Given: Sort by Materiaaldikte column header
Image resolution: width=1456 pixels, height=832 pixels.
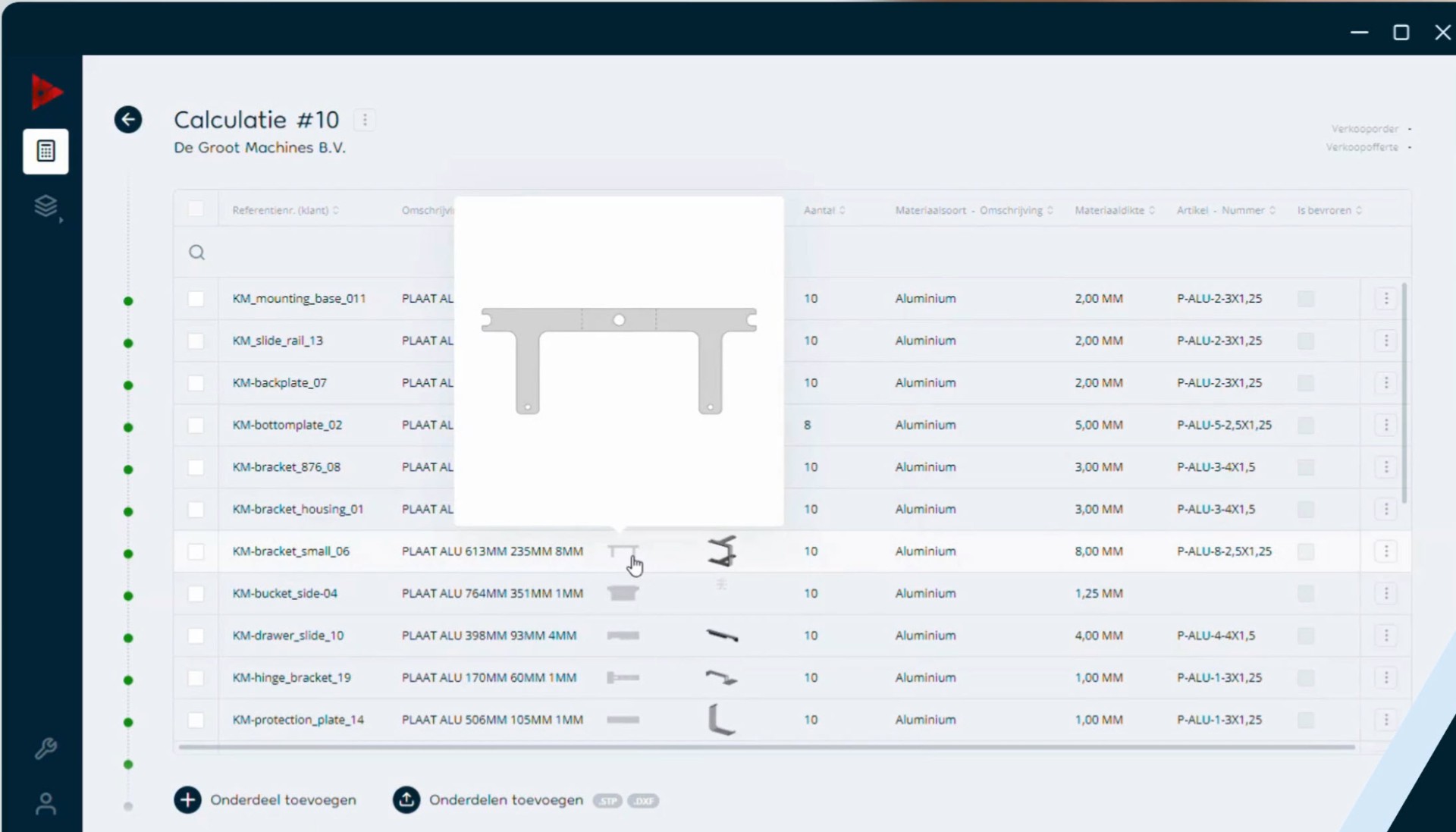Looking at the screenshot, I should click(1114, 210).
